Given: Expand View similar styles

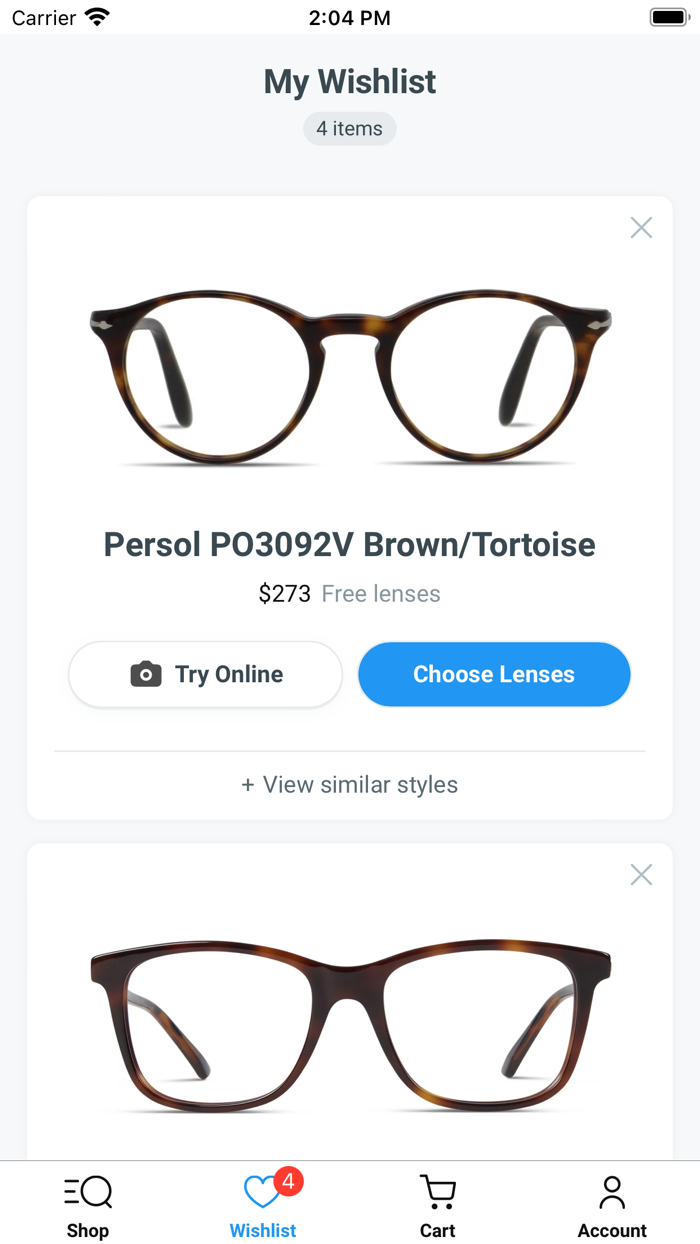Looking at the screenshot, I should point(349,785).
